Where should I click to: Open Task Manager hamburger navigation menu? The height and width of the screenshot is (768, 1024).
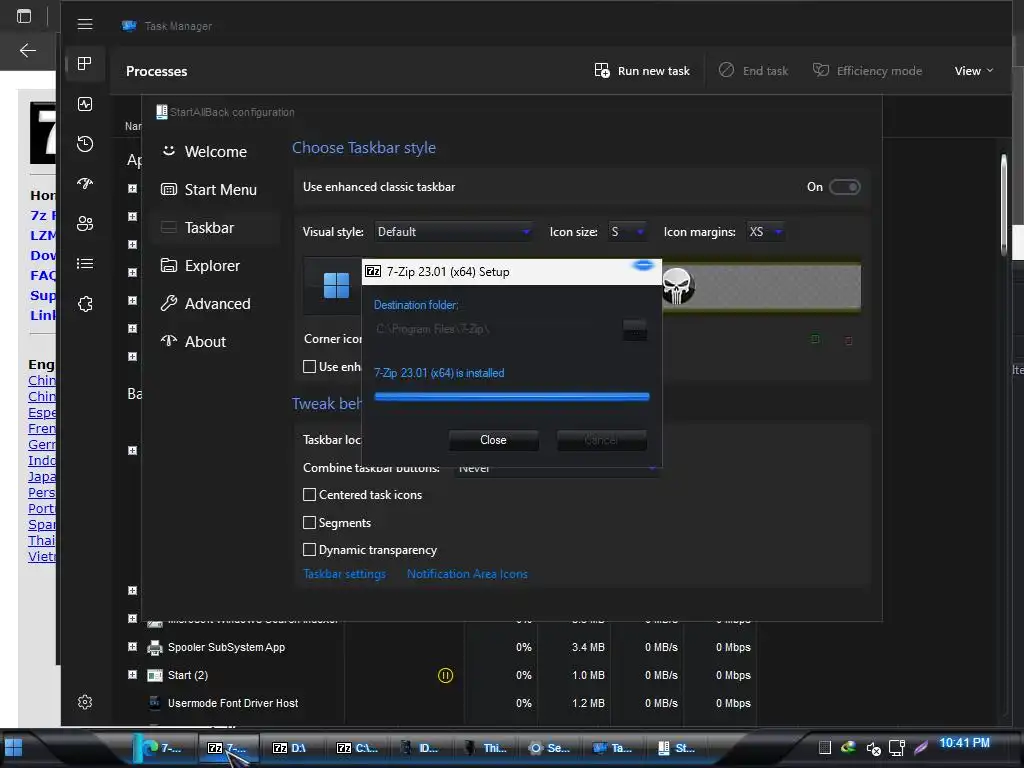tap(85, 24)
